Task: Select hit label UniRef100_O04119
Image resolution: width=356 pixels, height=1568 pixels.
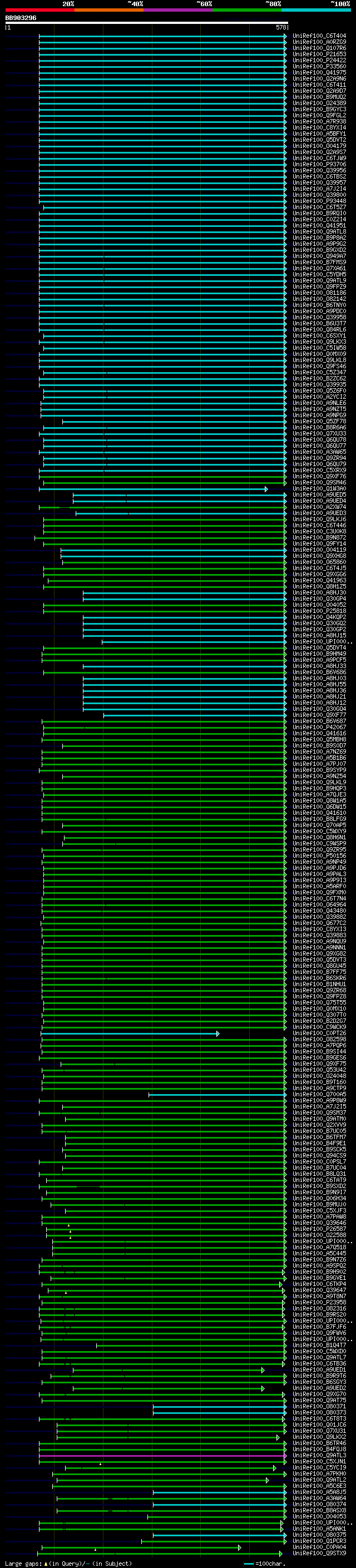Action: click(319, 550)
